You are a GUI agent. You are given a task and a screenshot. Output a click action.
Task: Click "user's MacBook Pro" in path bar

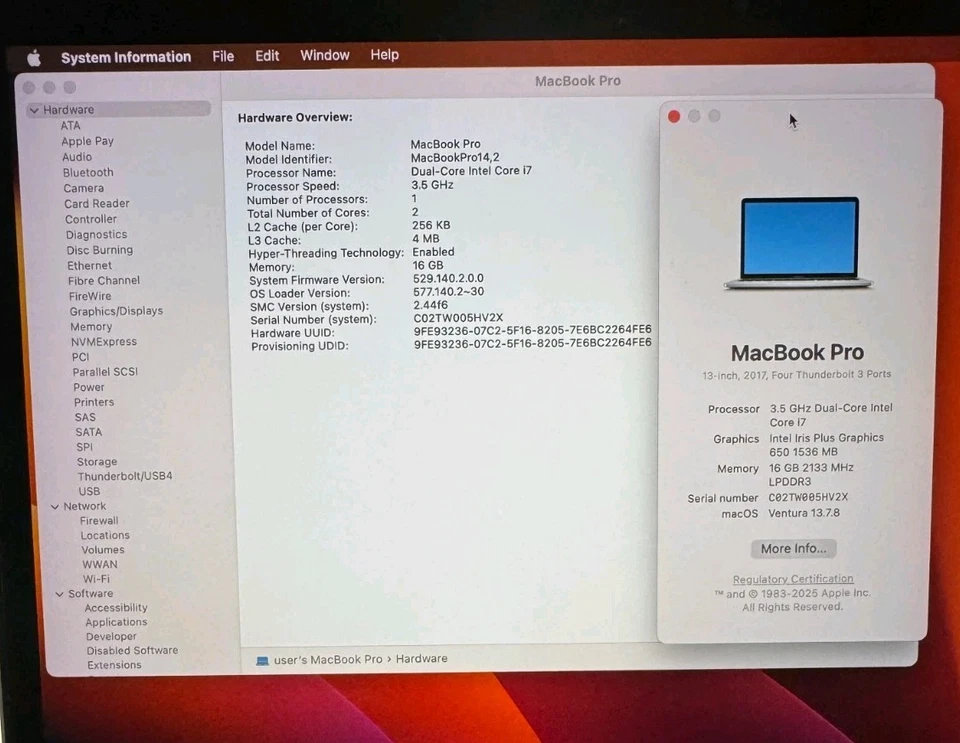(x=328, y=660)
